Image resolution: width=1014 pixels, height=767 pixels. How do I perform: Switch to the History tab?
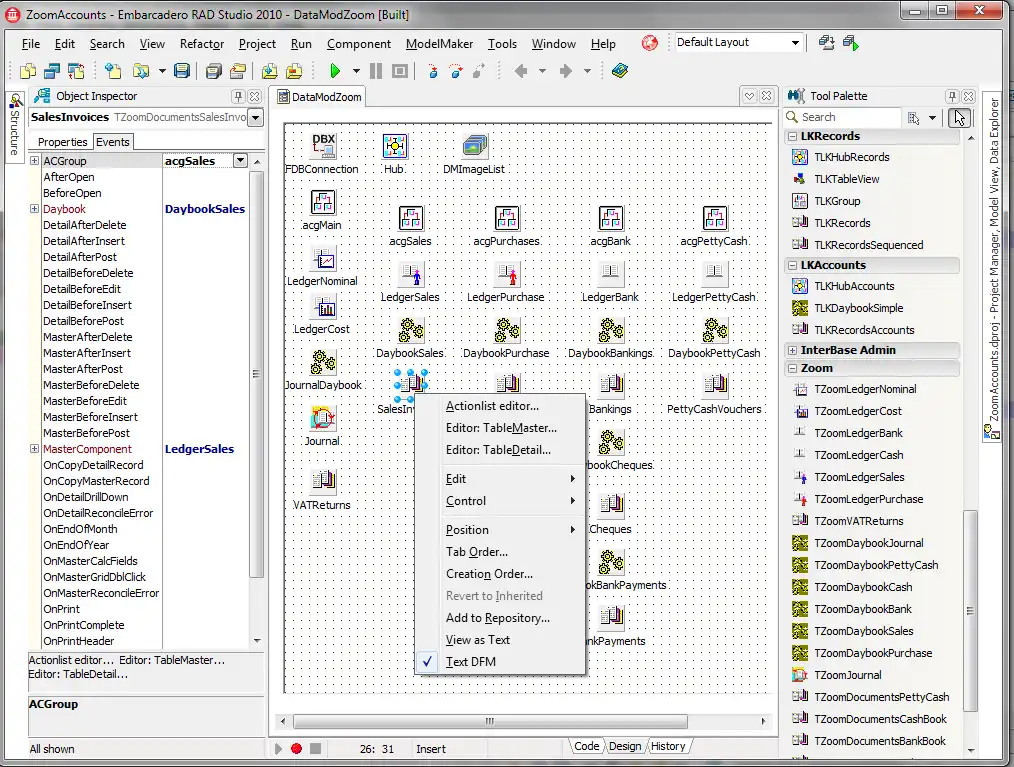click(668, 746)
